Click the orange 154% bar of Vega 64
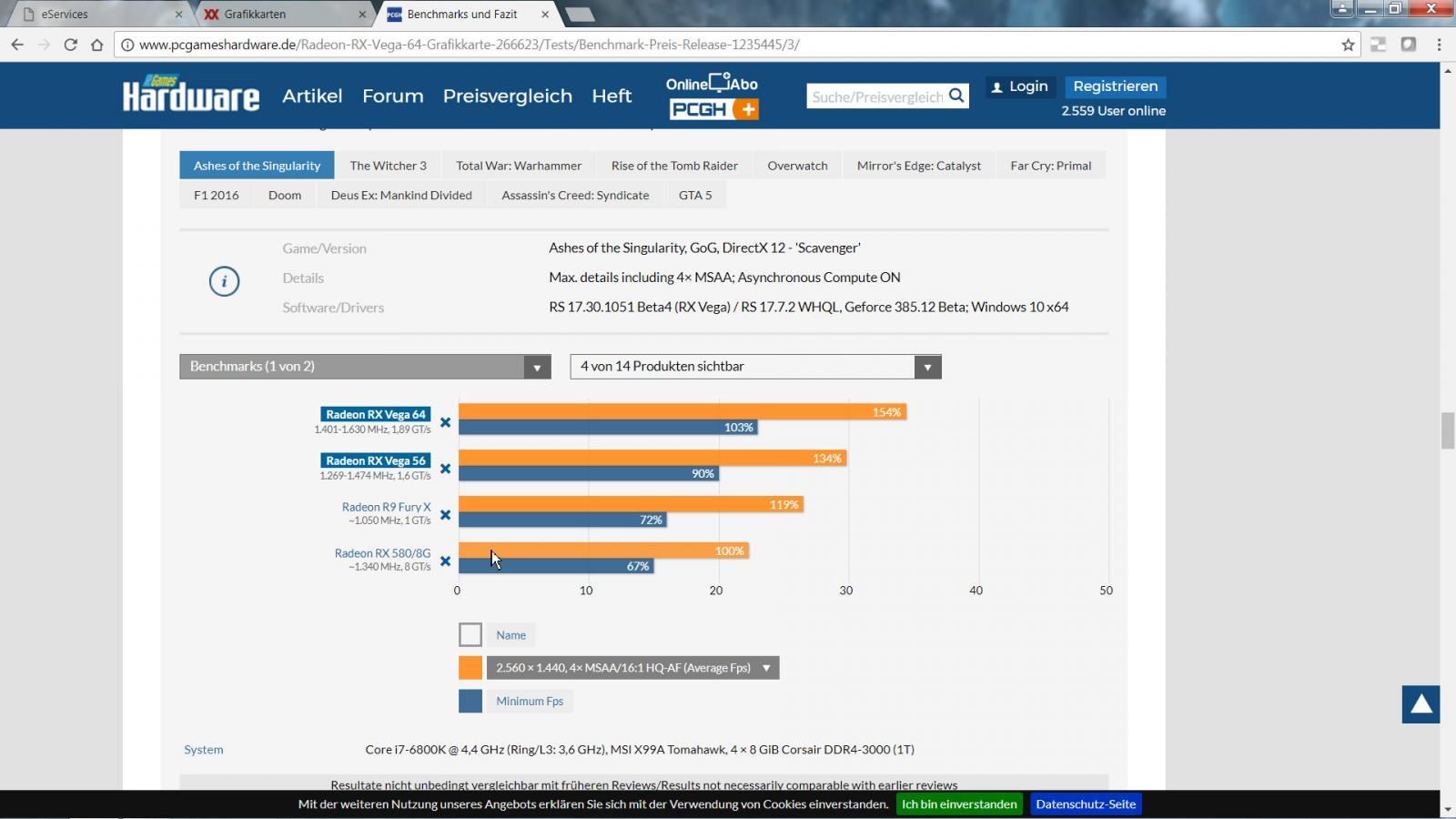 point(682,412)
